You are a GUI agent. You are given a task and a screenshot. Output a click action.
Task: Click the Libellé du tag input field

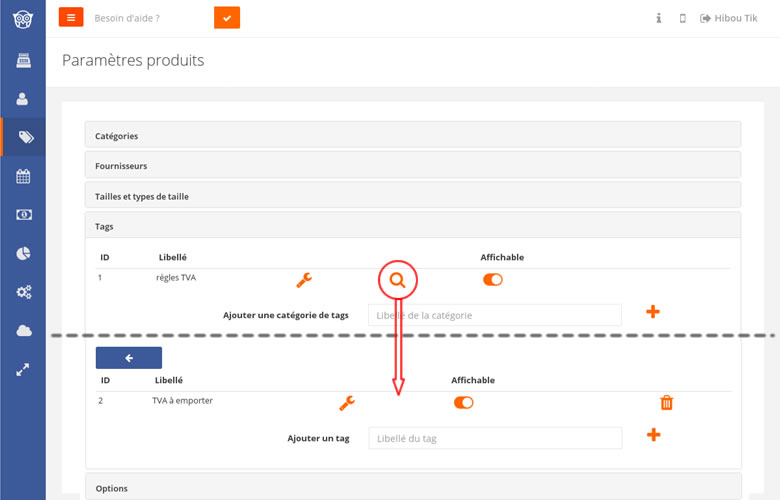click(x=495, y=438)
